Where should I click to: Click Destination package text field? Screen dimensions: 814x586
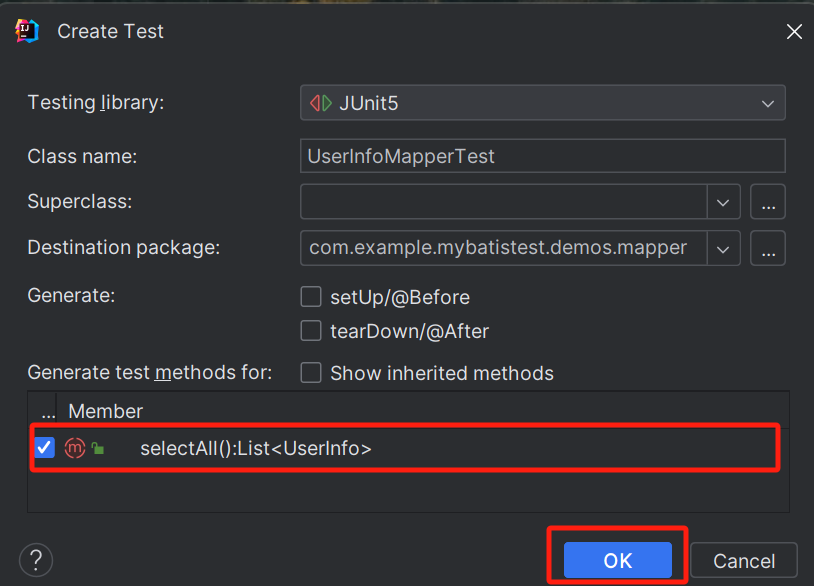tap(504, 248)
